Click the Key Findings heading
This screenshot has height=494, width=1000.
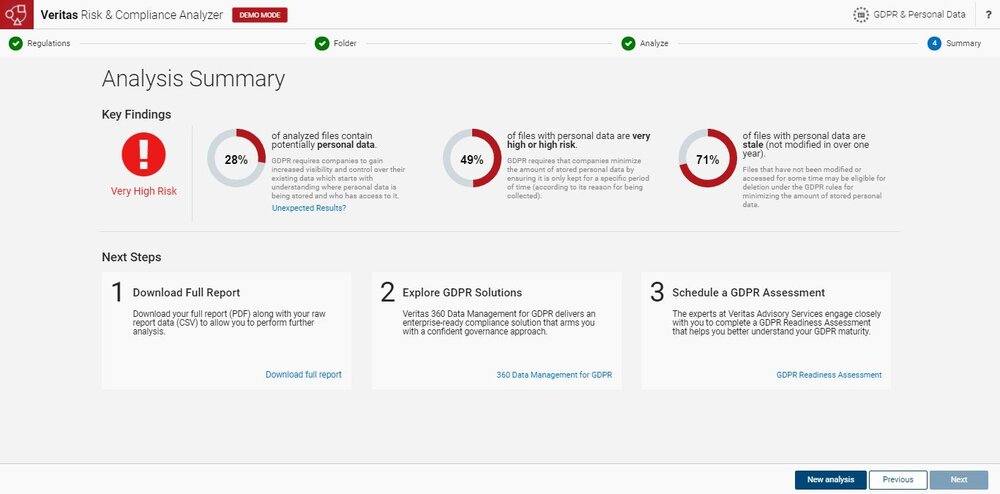(136, 115)
